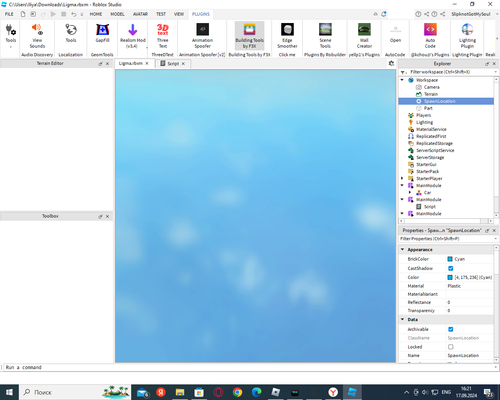The height and width of the screenshot is (400, 500).
Task: Expand the StarterPlayer tree node
Action: pyautogui.click(x=402, y=178)
